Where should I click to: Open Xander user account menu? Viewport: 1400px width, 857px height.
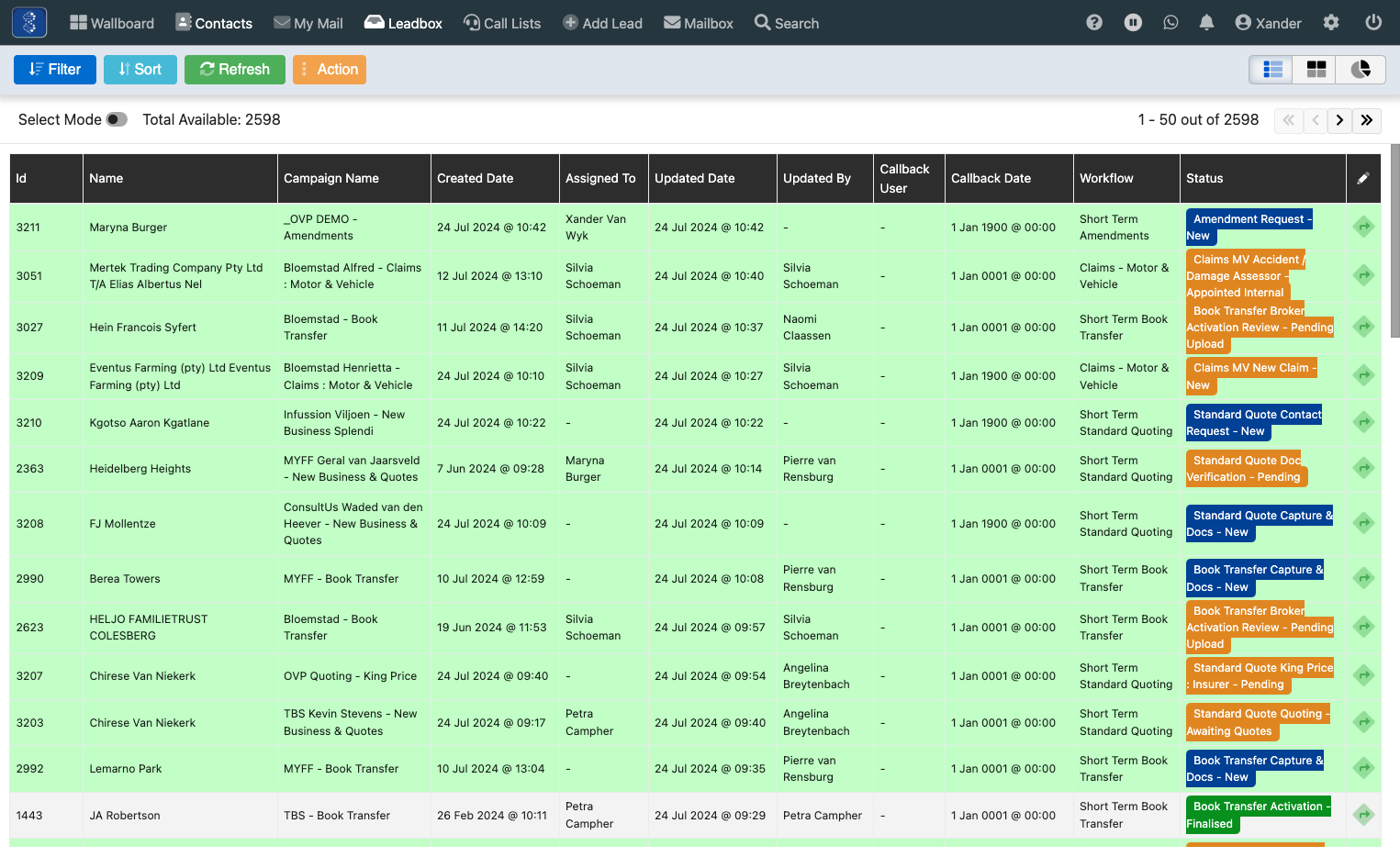coord(1268,23)
